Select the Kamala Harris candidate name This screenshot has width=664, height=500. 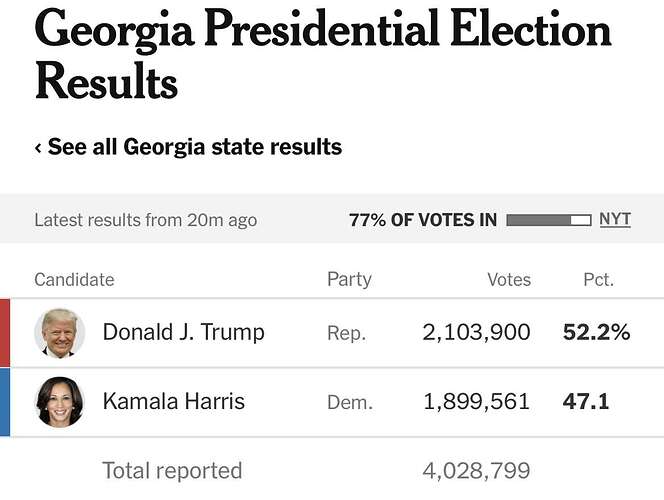(x=174, y=401)
